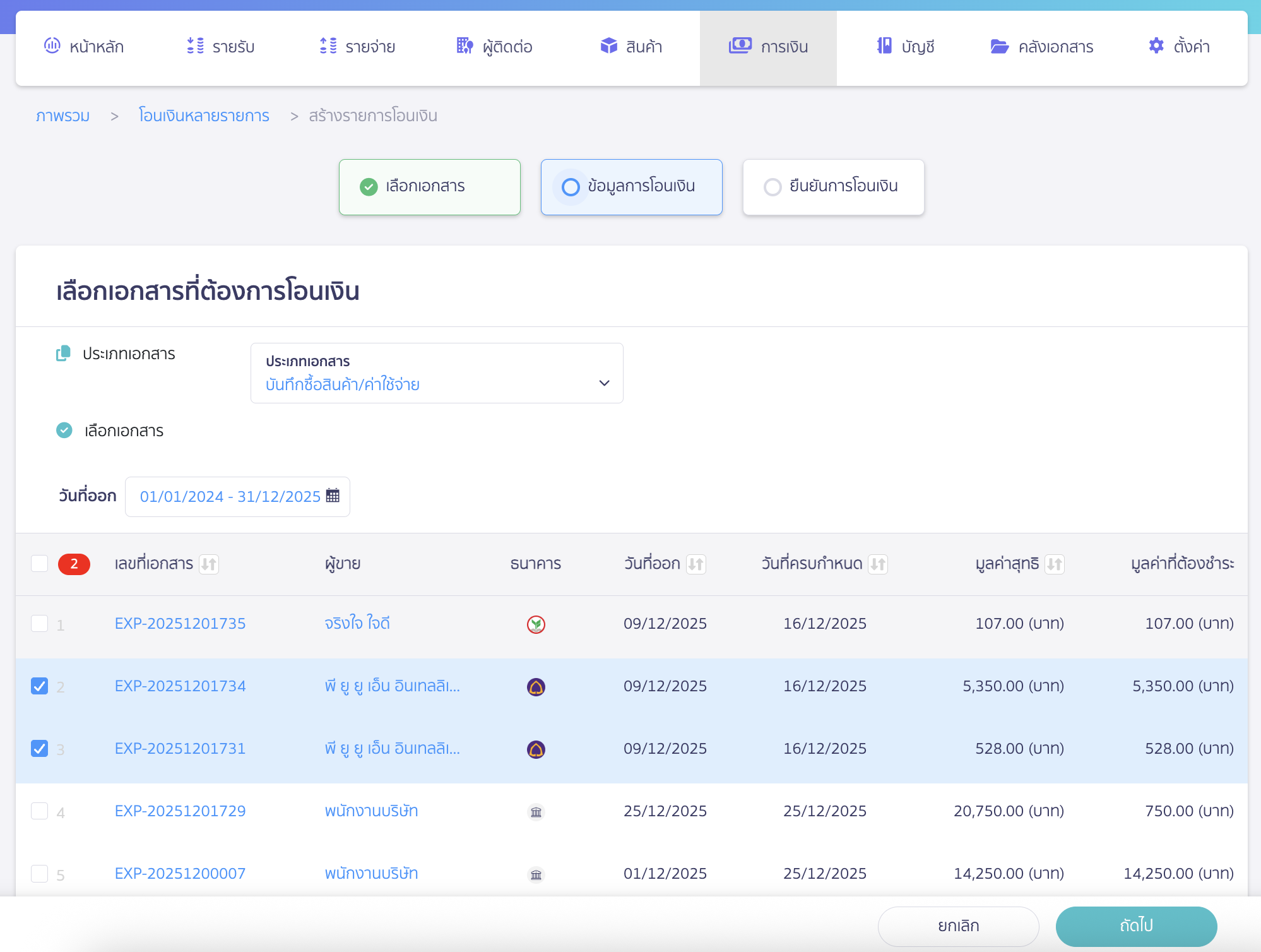Uncheck the EXP-20251201731 row checkbox
This screenshot has height=952, width=1261.
point(40,749)
